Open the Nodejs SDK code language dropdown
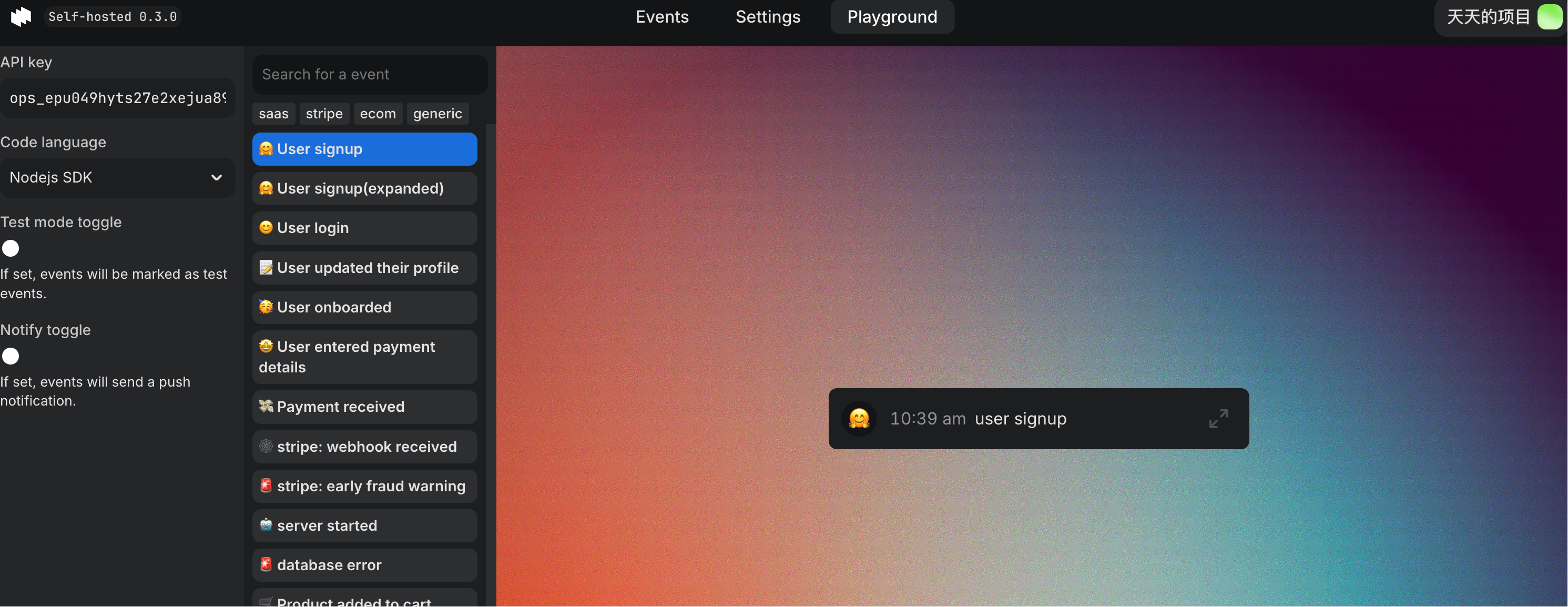The width and height of the screenshot is (1568, 607). pyautogui.click(x=117, y=178)
